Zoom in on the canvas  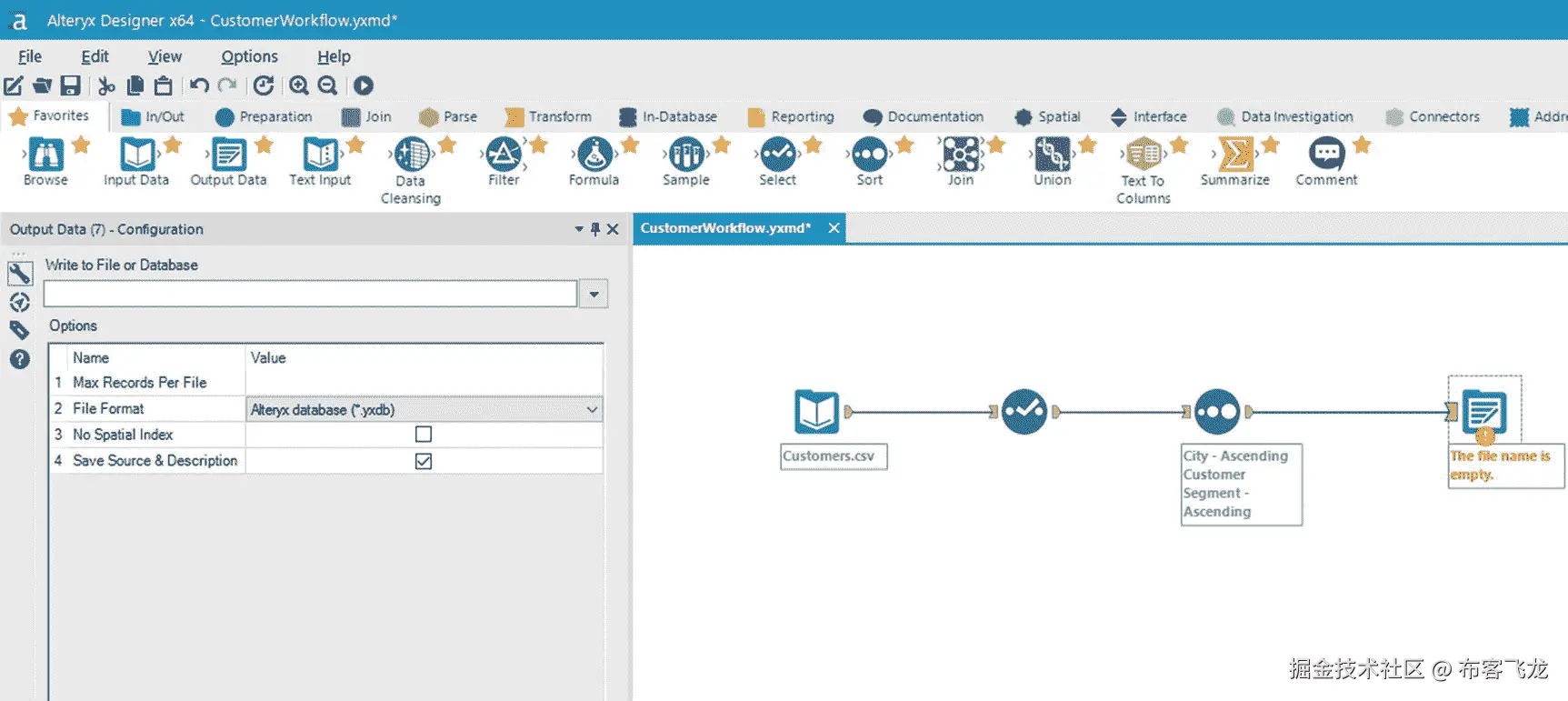[x=298, y=85]
